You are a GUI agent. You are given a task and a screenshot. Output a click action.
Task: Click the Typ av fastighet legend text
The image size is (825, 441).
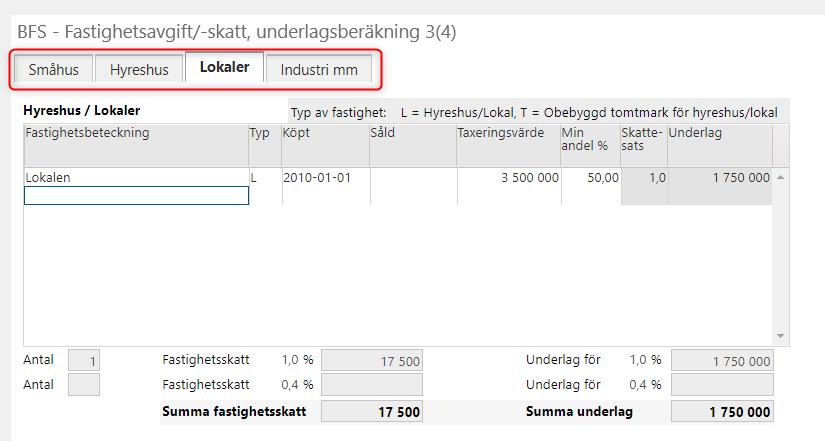click(x=534, y=113)
